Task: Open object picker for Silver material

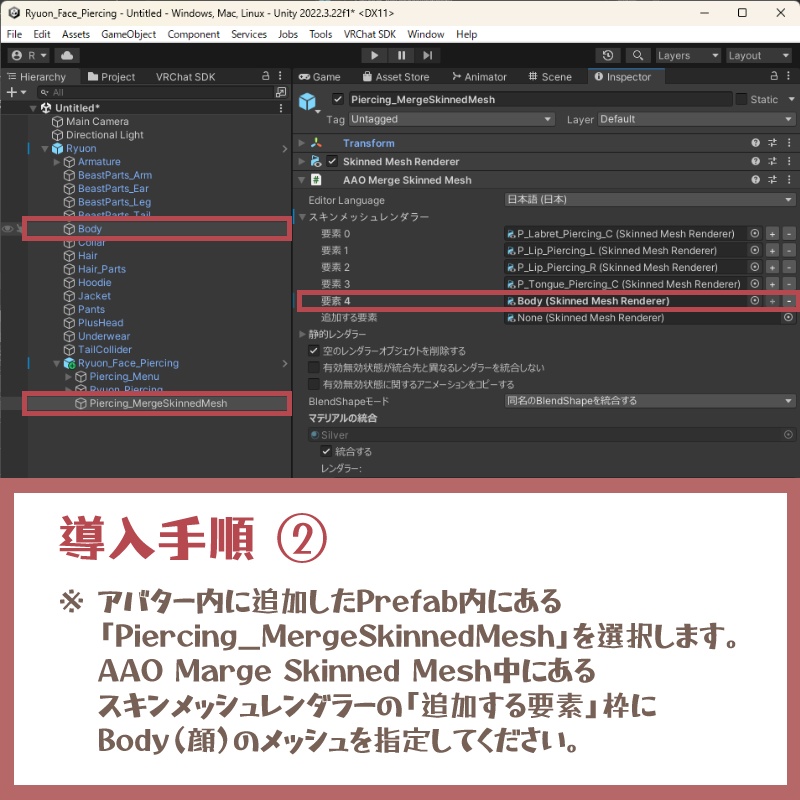Action: click(788, 435)
